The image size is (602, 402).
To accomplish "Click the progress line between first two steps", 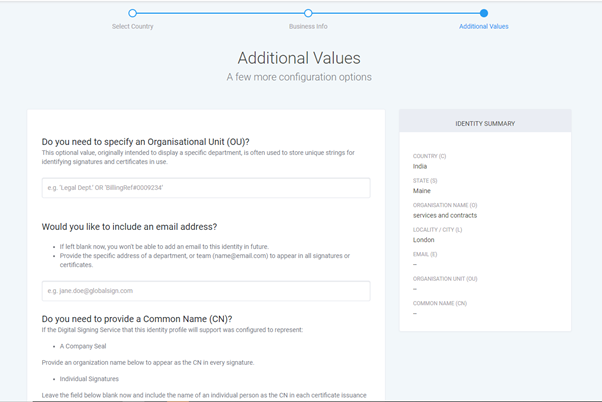I will coord(220,14).
